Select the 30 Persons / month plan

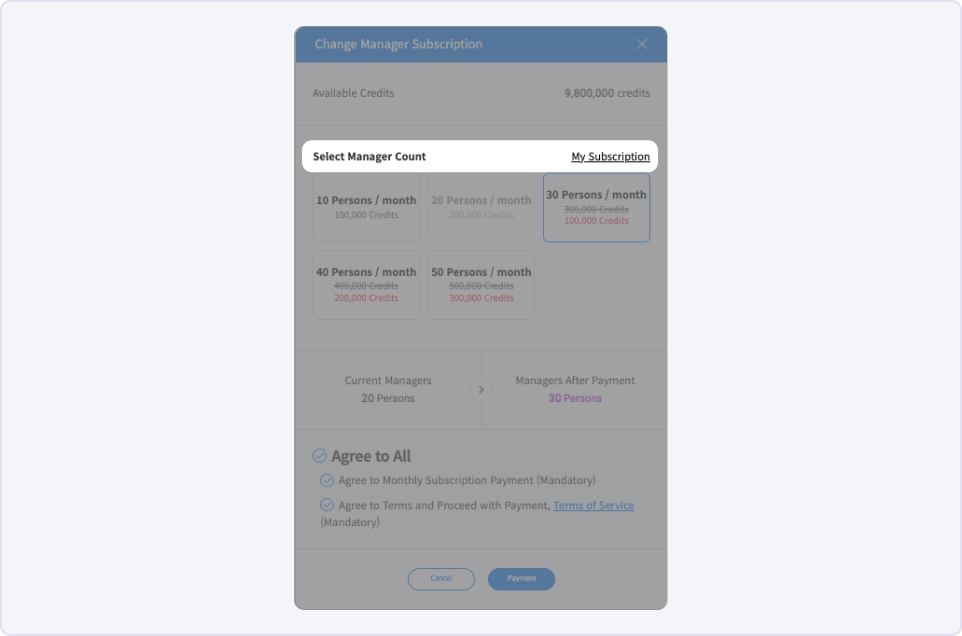596,207
